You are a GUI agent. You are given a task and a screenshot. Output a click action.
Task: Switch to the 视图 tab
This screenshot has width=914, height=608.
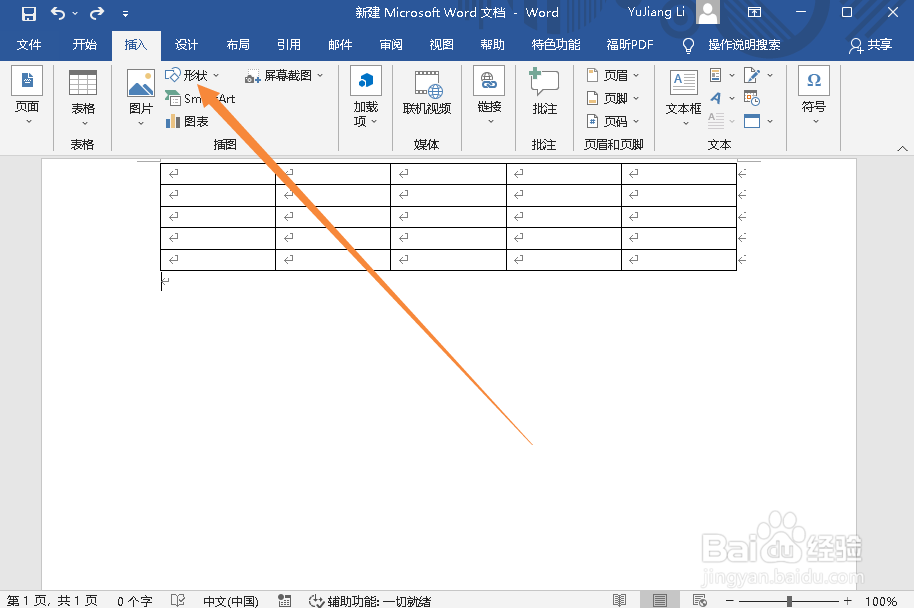pos(441,45)
